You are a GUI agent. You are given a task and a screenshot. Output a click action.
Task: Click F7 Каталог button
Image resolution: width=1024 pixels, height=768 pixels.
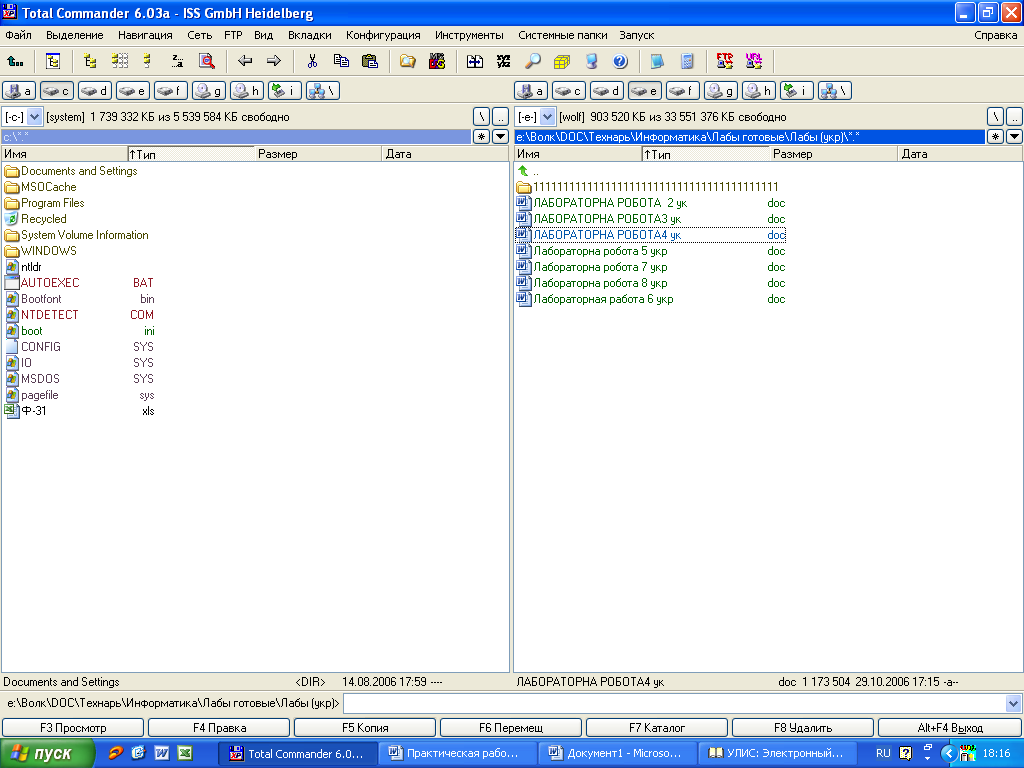[x=657, y=728]
